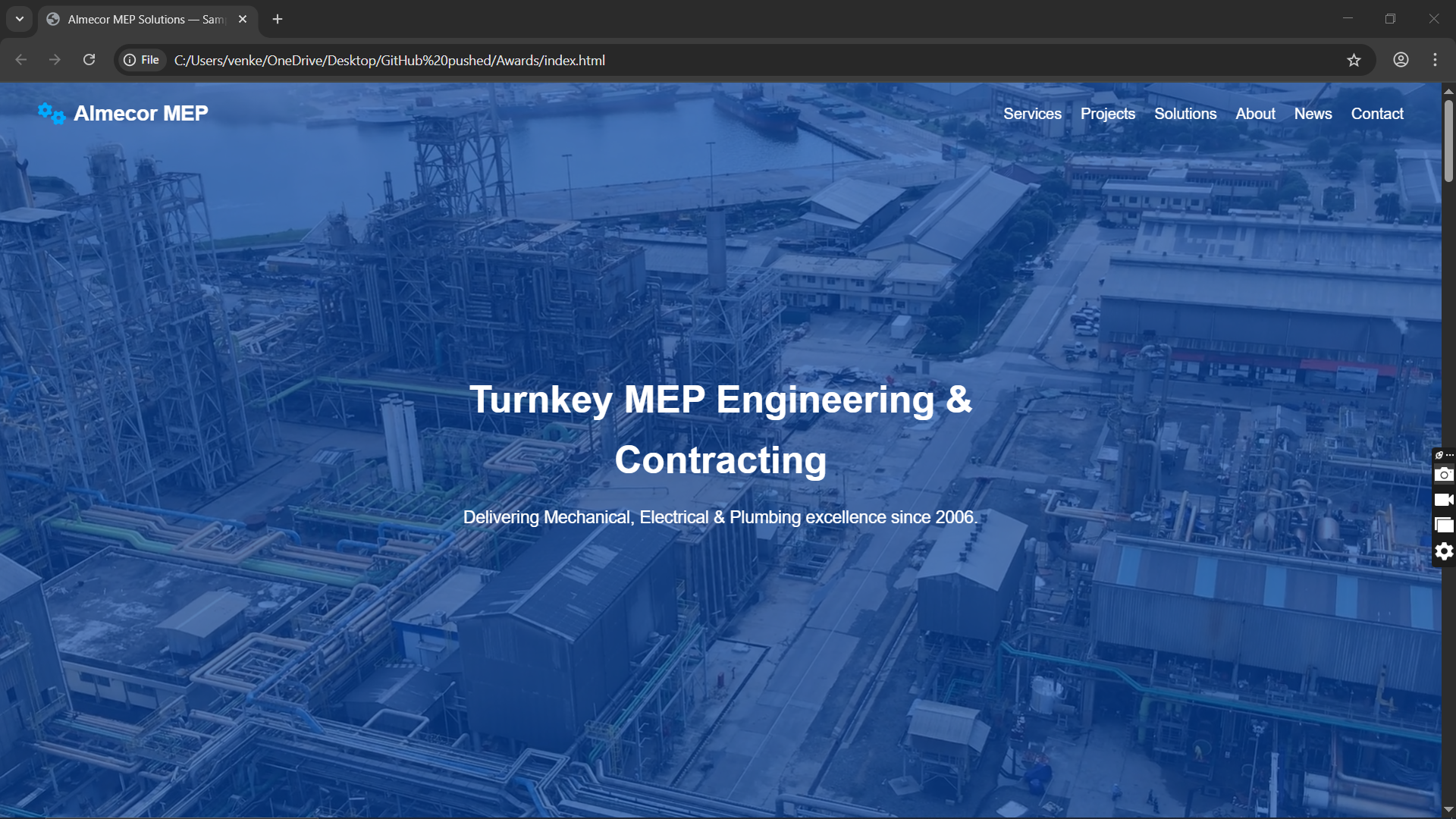Bookmark this page with the star icon

pos(1354,60)
